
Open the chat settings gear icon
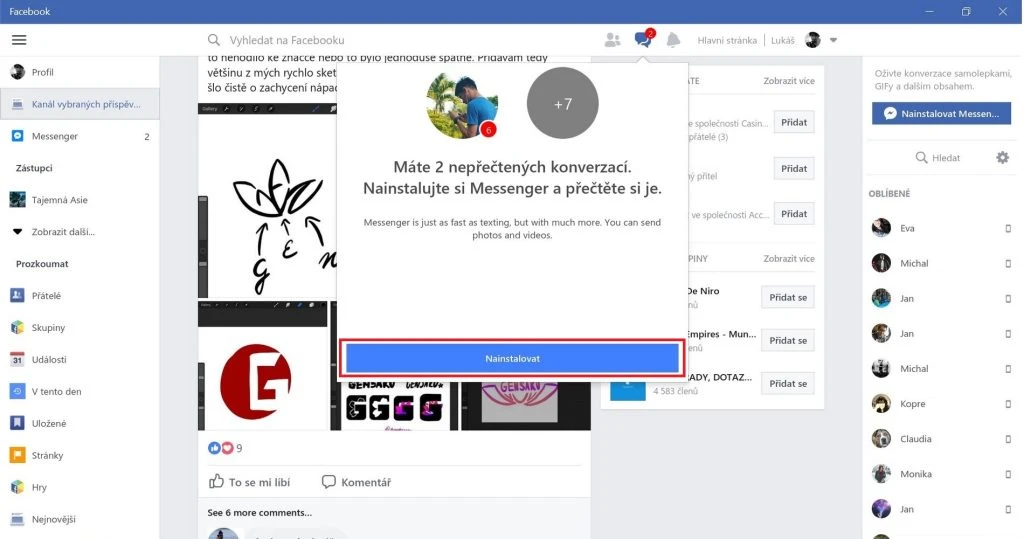click(x=1002, y=158)
